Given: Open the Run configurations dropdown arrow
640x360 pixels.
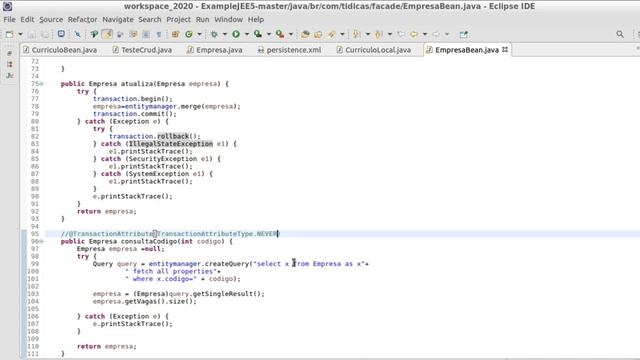Looking at the screenshot, I should click(x=247, y=34).
